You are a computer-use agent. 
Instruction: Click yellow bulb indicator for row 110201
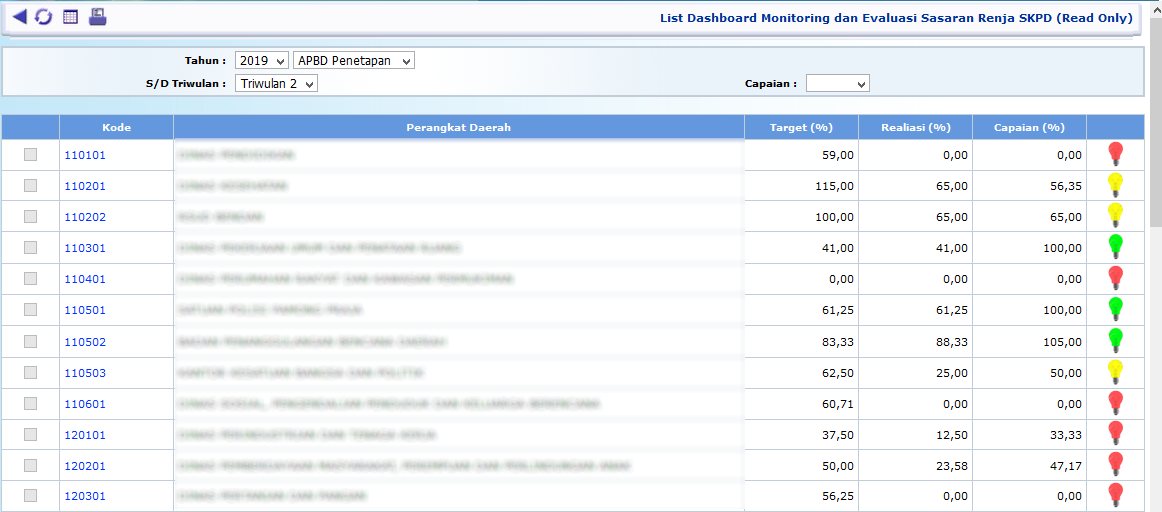(1115, 185)
